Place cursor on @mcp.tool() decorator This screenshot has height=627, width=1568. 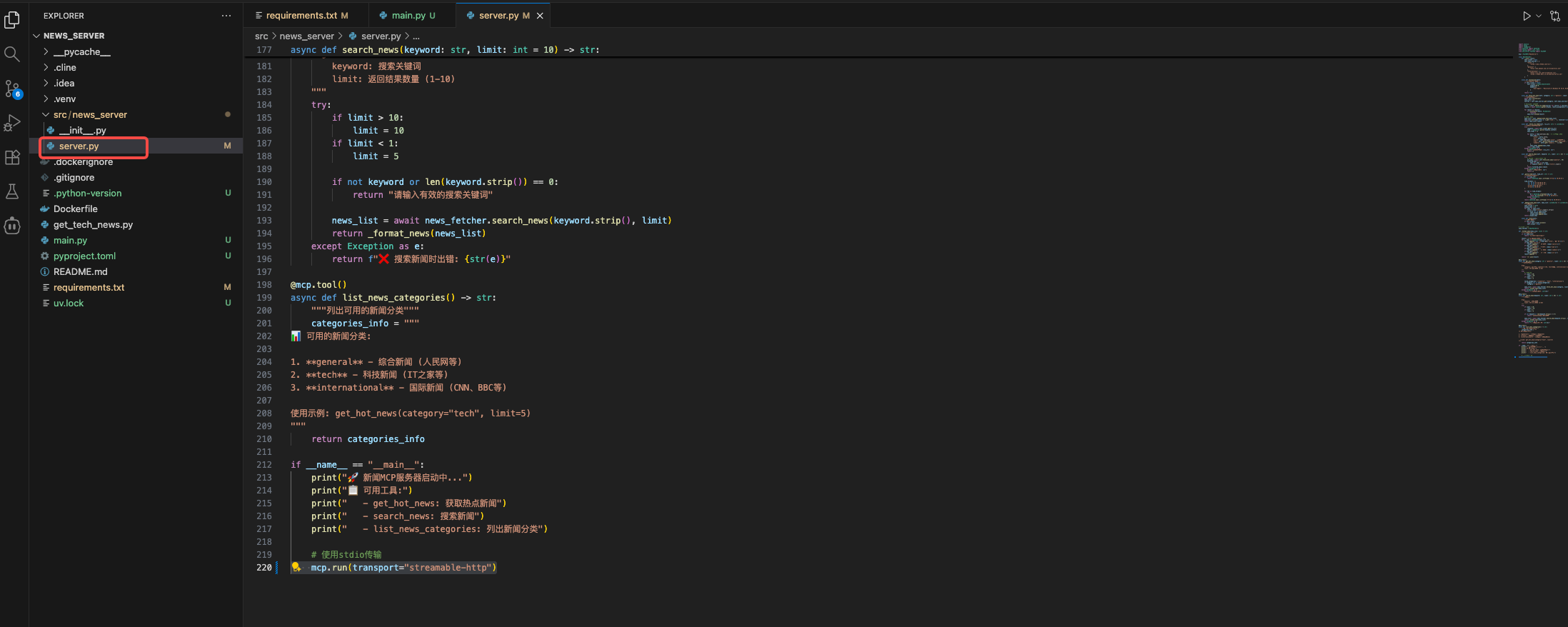318,284
